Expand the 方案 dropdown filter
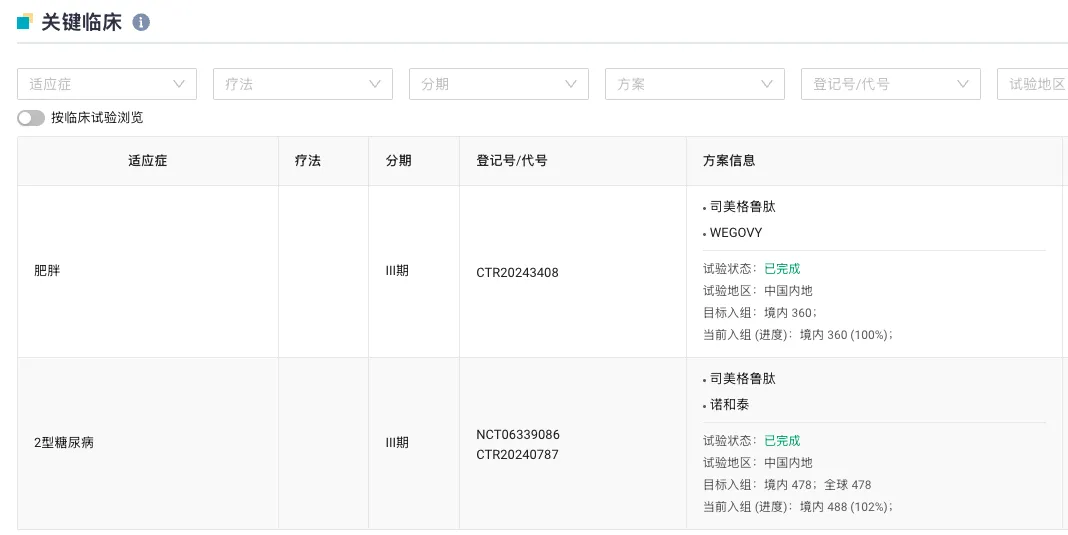 [x=694, y=84]
